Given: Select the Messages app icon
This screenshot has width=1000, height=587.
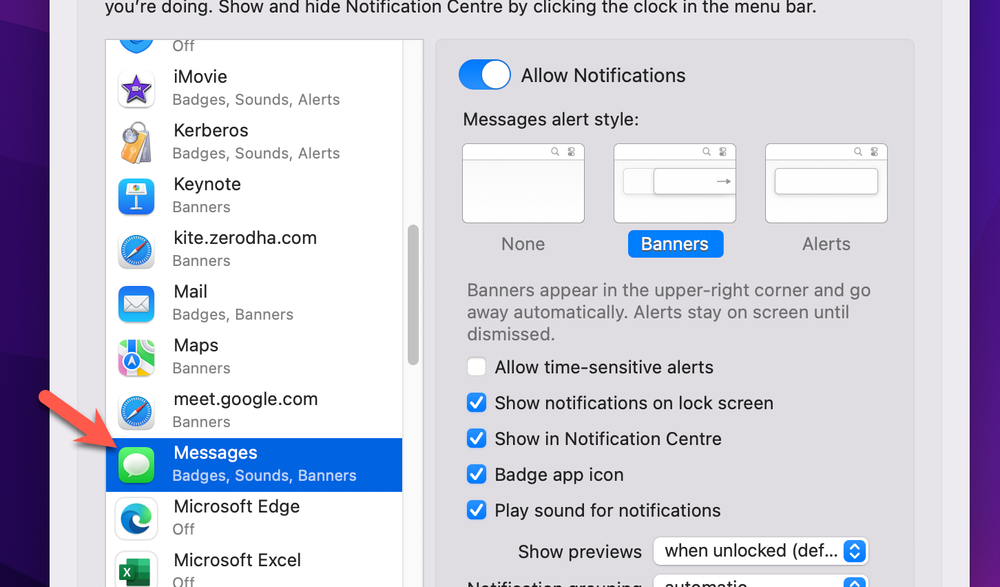Looking at the screenshot, I should click(136, 464).
